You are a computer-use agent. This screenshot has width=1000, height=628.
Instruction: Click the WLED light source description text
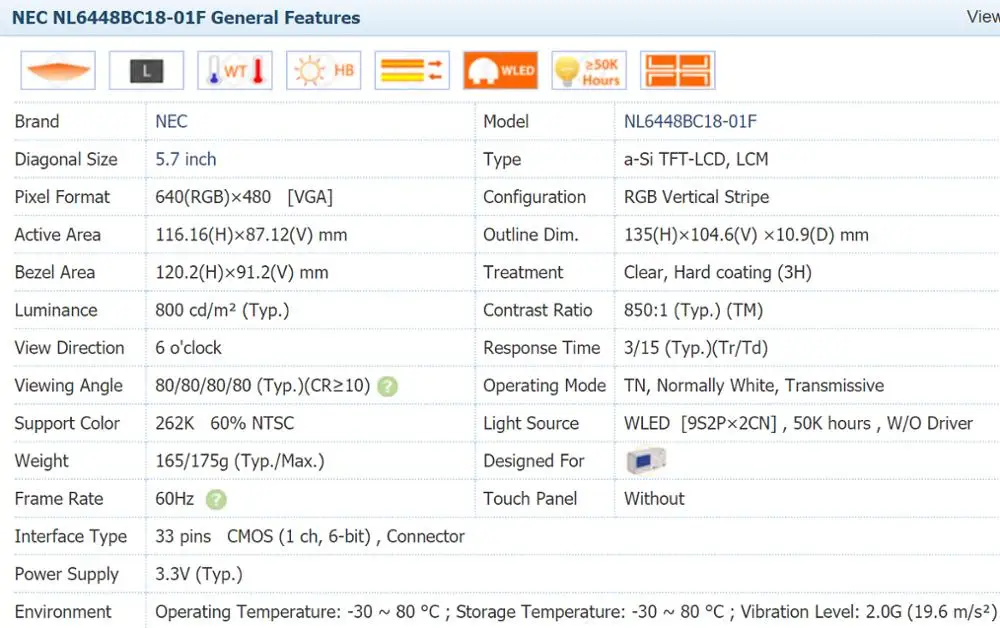pos(798,423)
